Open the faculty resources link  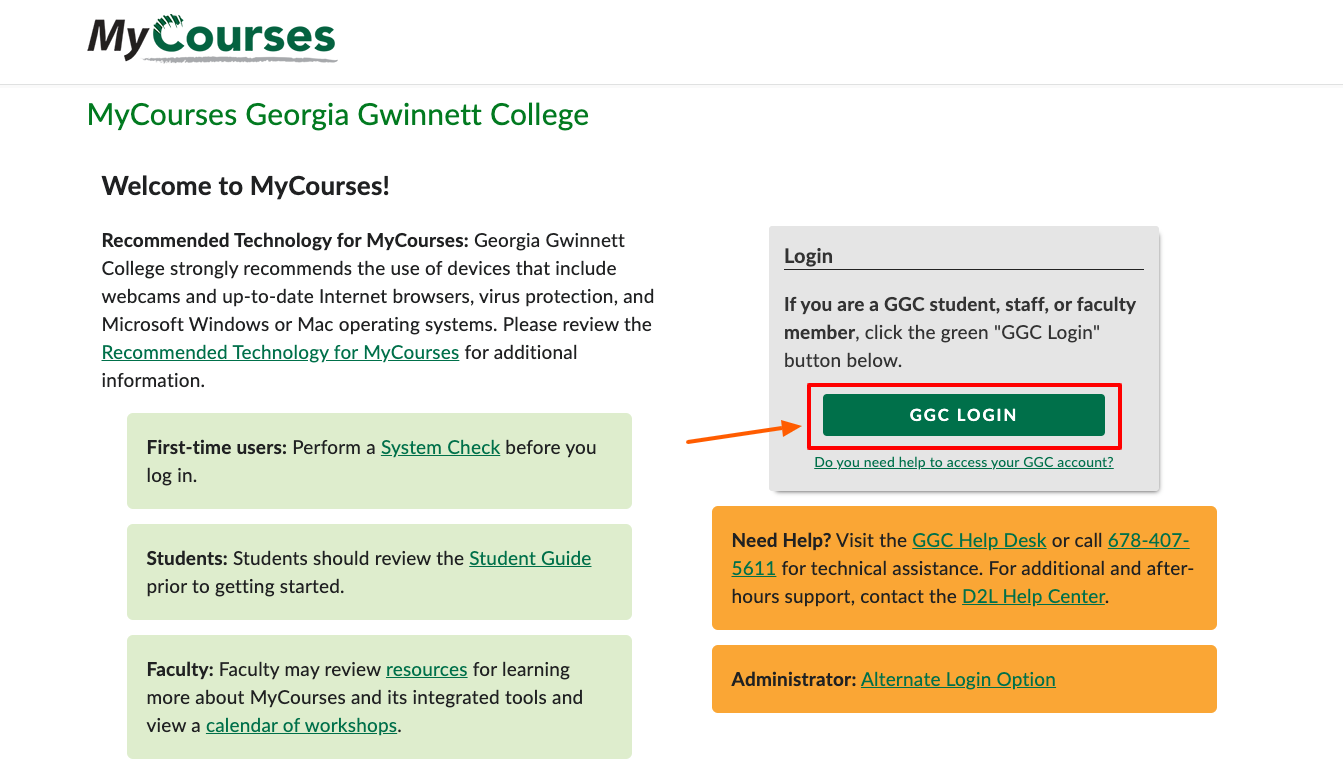427,670
